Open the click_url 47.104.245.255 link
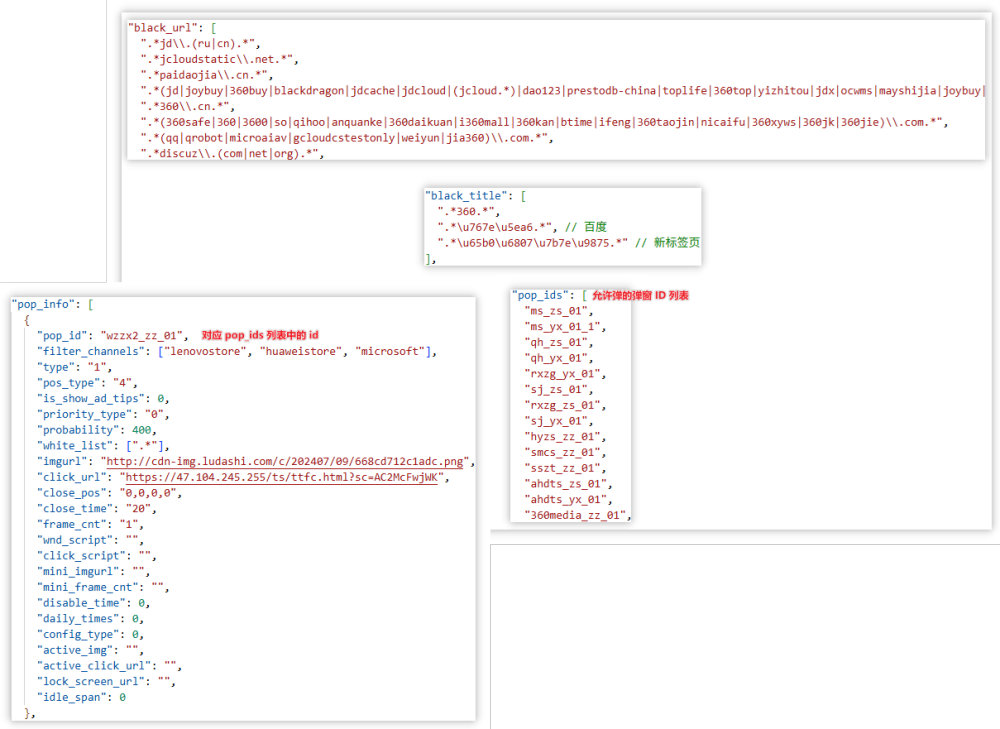The image size is (1000, 729). tap(281, 477)
